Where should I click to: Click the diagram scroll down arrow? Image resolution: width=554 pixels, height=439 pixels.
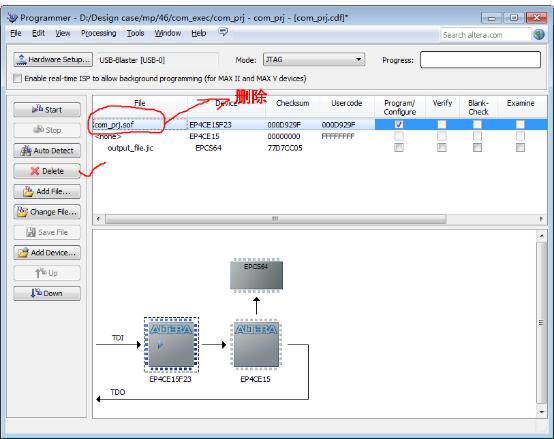click(x=541, y=411)
